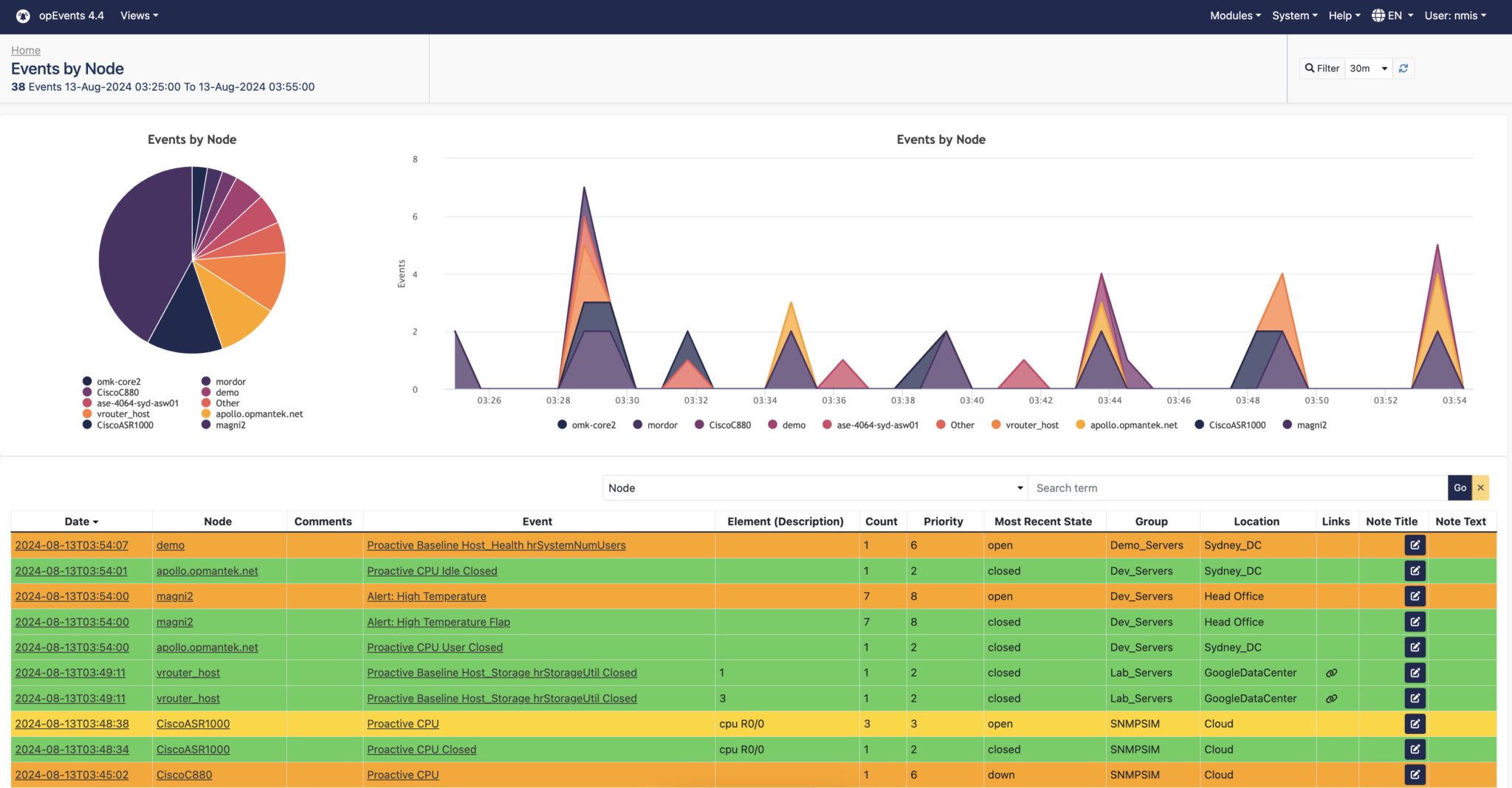The width and height of the screenshot is (1512, 788).
Task: Click the refresh icon beside 30m
Action: (1403, 68)
